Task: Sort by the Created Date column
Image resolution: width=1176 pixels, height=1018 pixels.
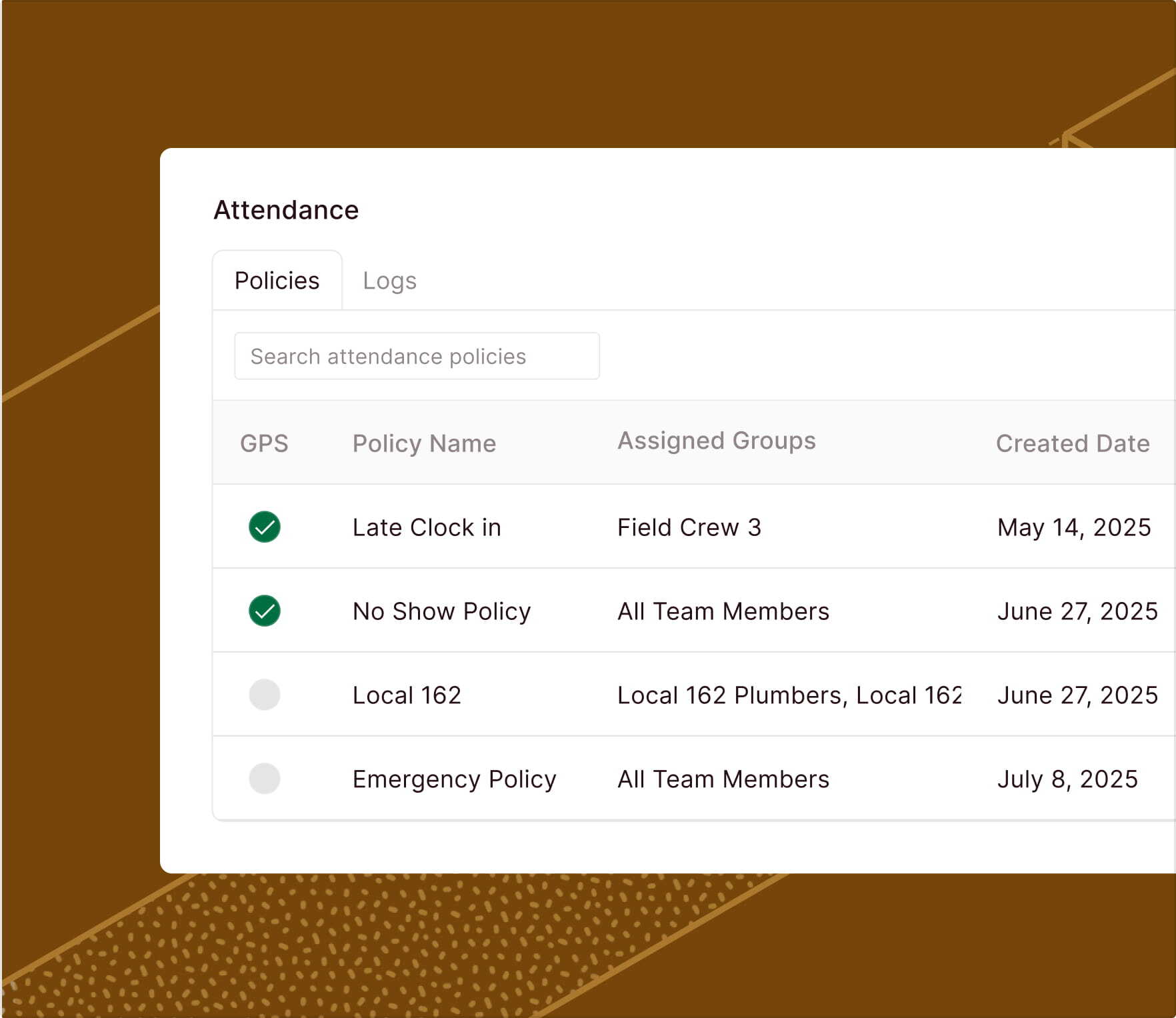Action: (1072, 443)
